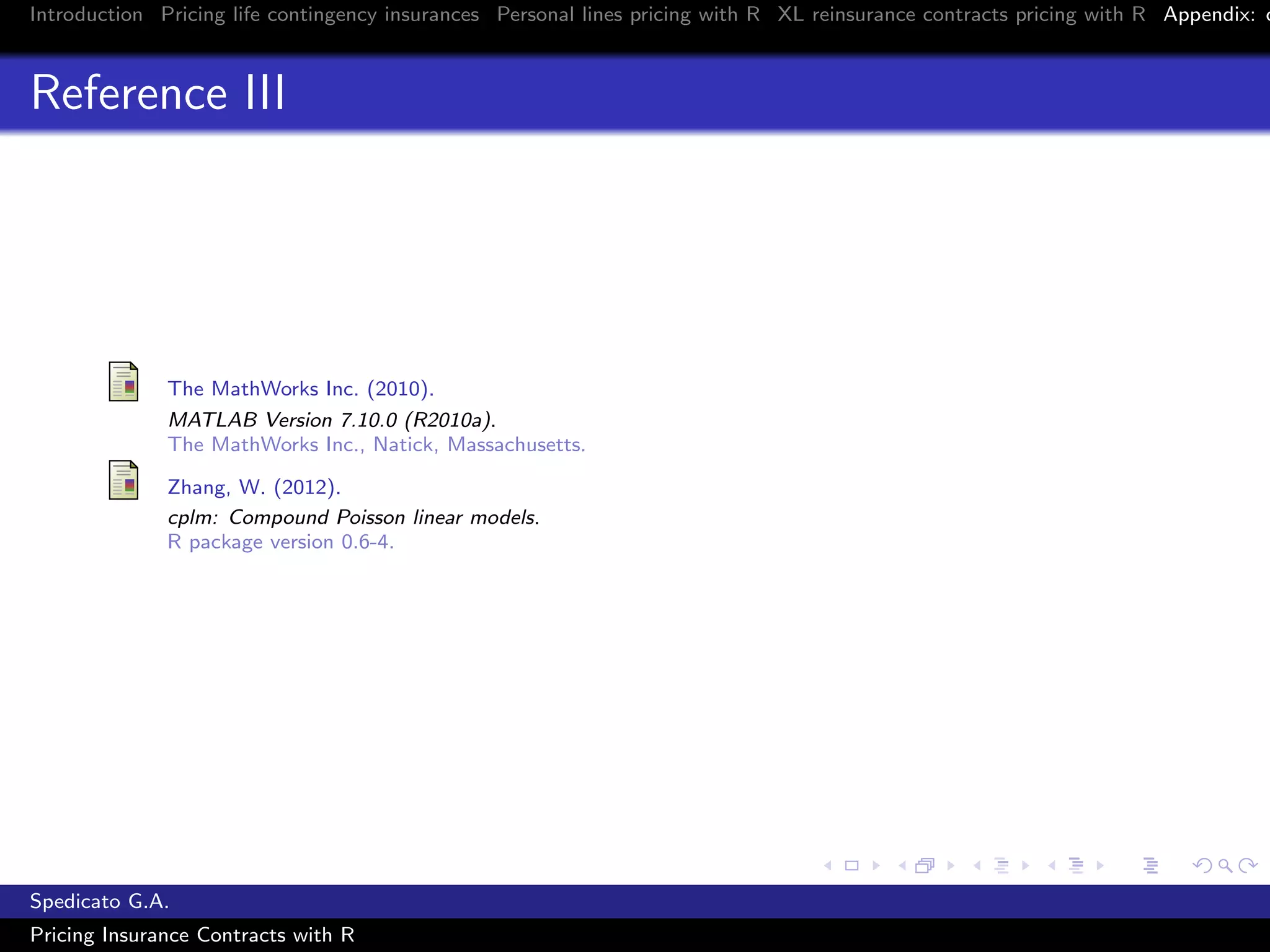Open Pricing life contingency insurances section
Image resolution: width=1270 pixels, height=952 pixels.
point(320,14)
